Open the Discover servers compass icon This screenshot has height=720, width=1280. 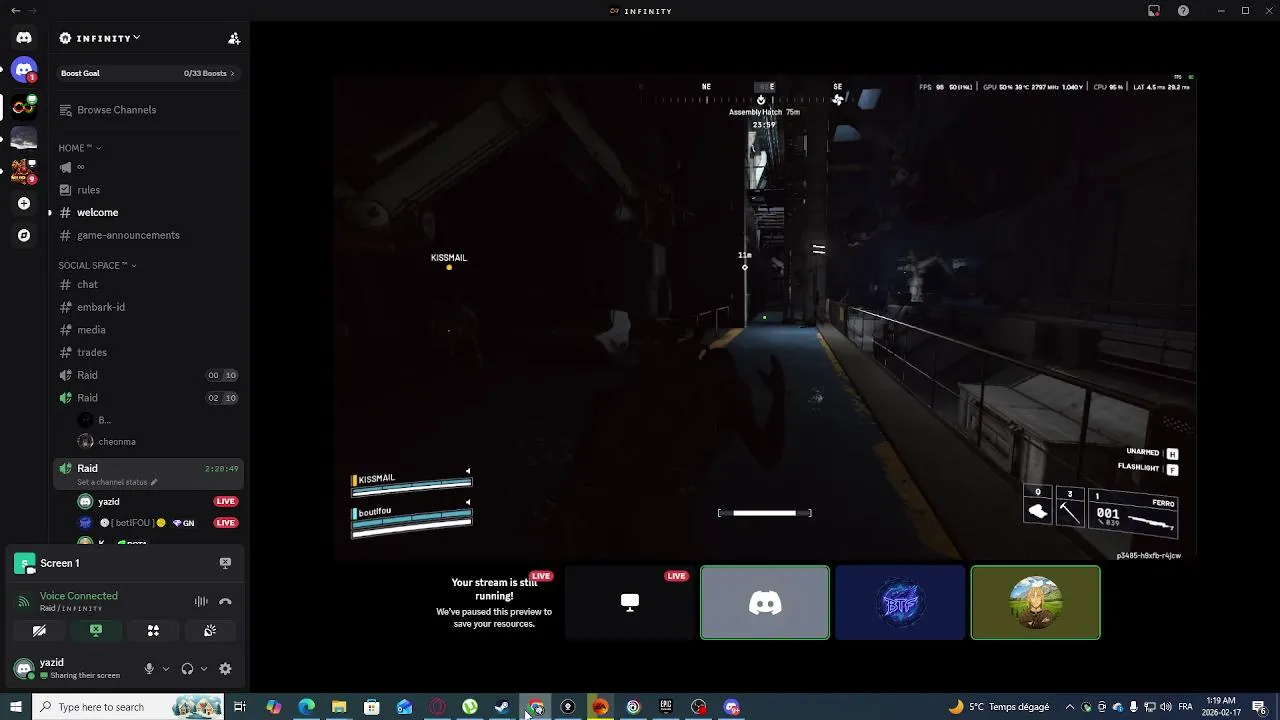24,235
